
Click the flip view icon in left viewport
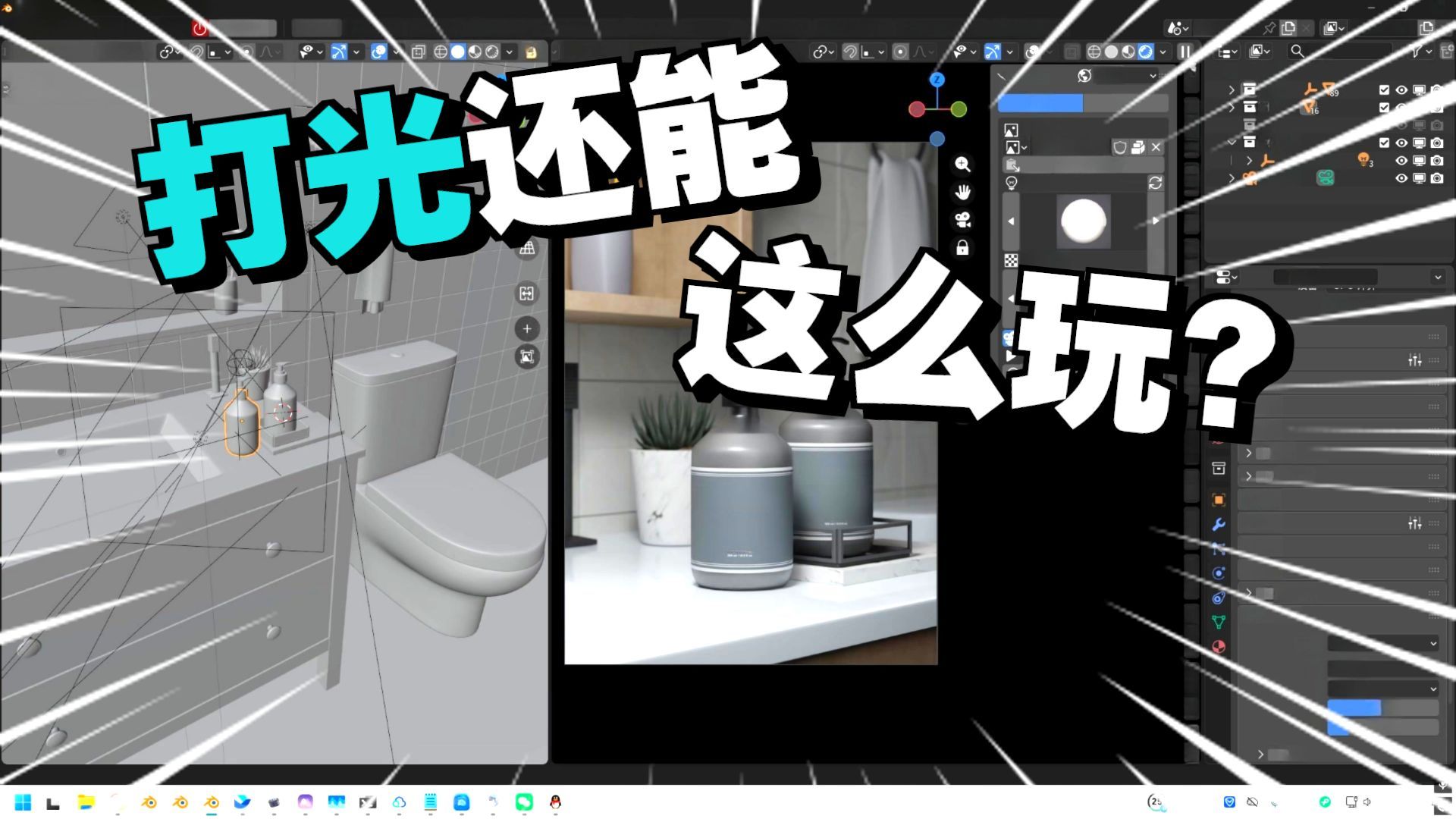coord(527,293)
